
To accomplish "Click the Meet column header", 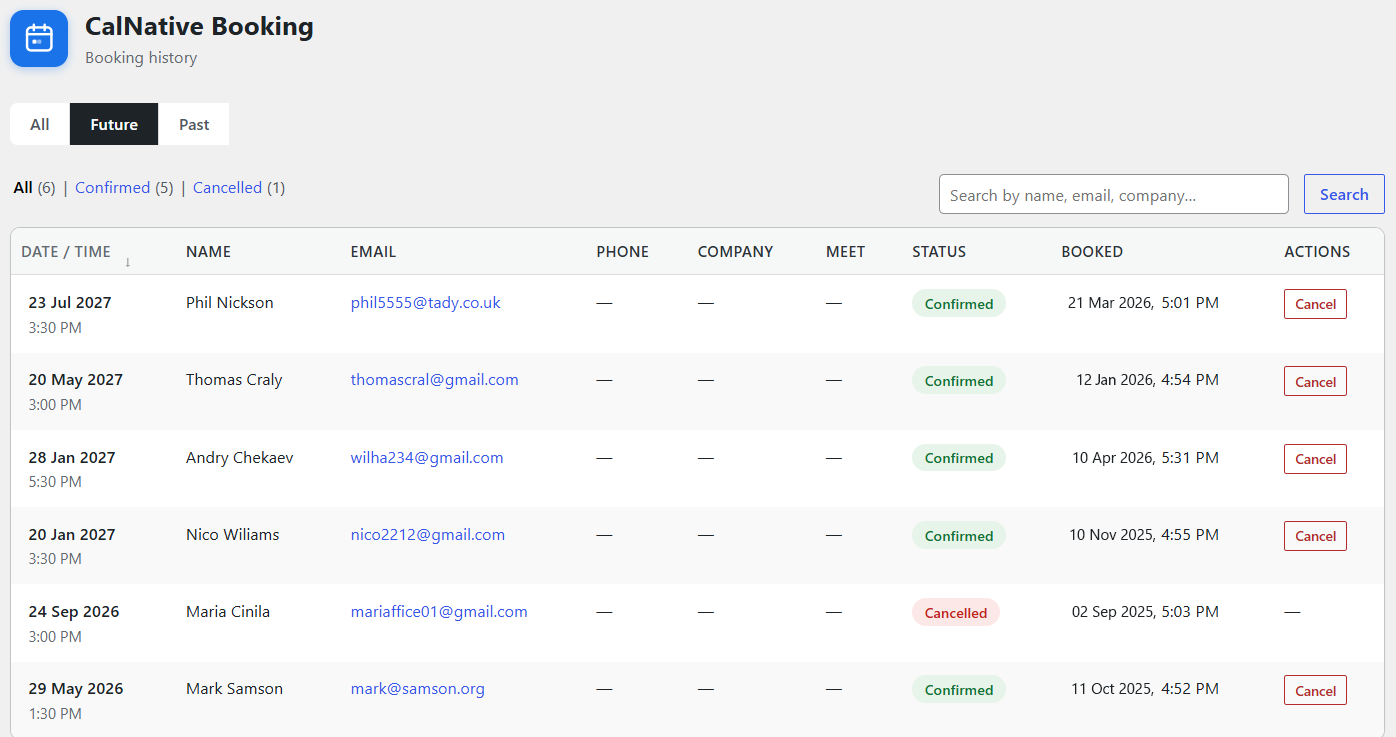I will 845,252.
